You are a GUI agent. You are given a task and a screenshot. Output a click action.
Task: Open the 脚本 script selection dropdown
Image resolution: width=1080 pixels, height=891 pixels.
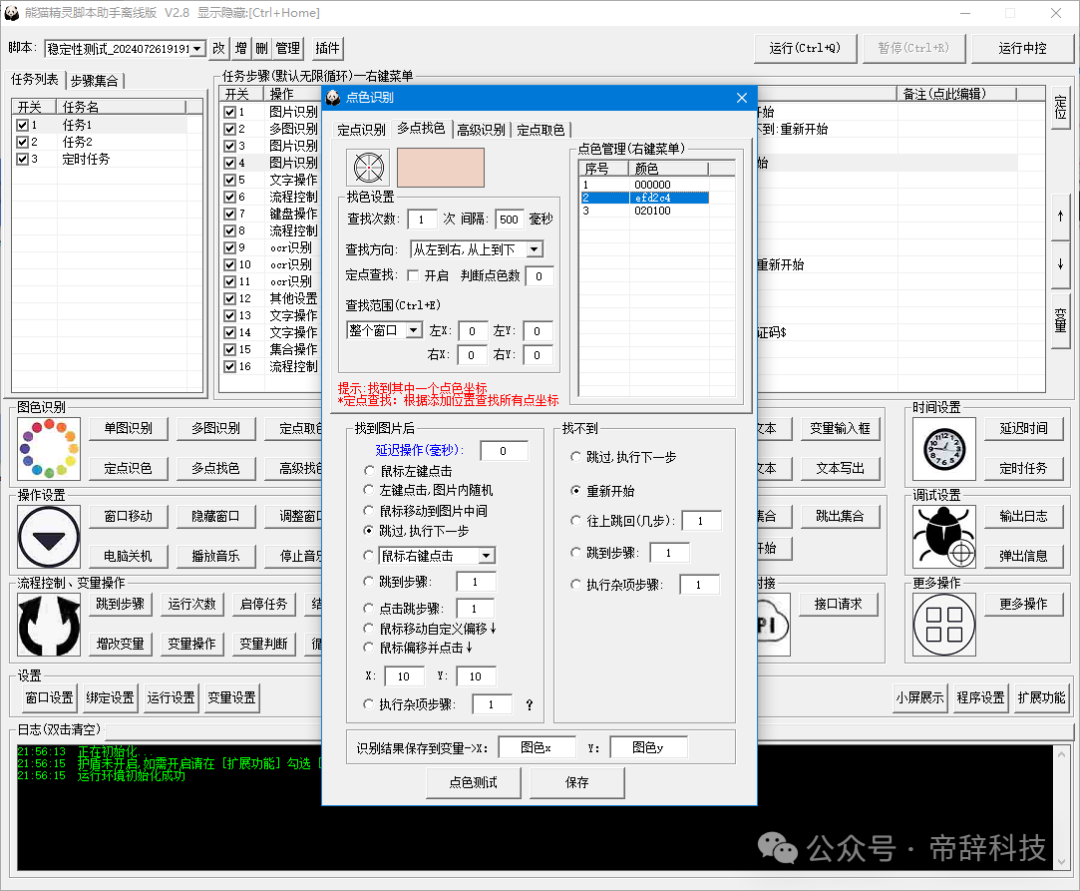[196, 48]
